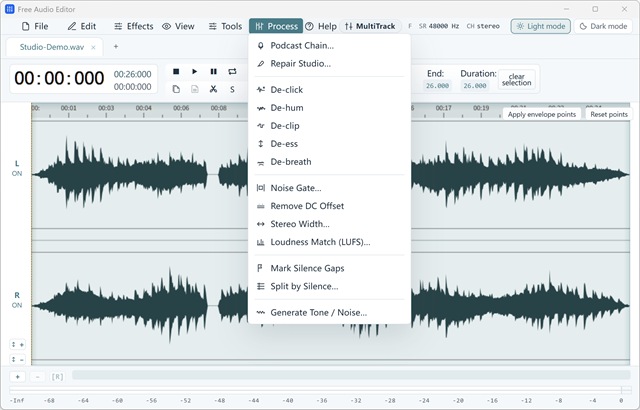Click the Free Audio Editor app icon
Screen dimensions: 640x410
click(x=9, y=9)
